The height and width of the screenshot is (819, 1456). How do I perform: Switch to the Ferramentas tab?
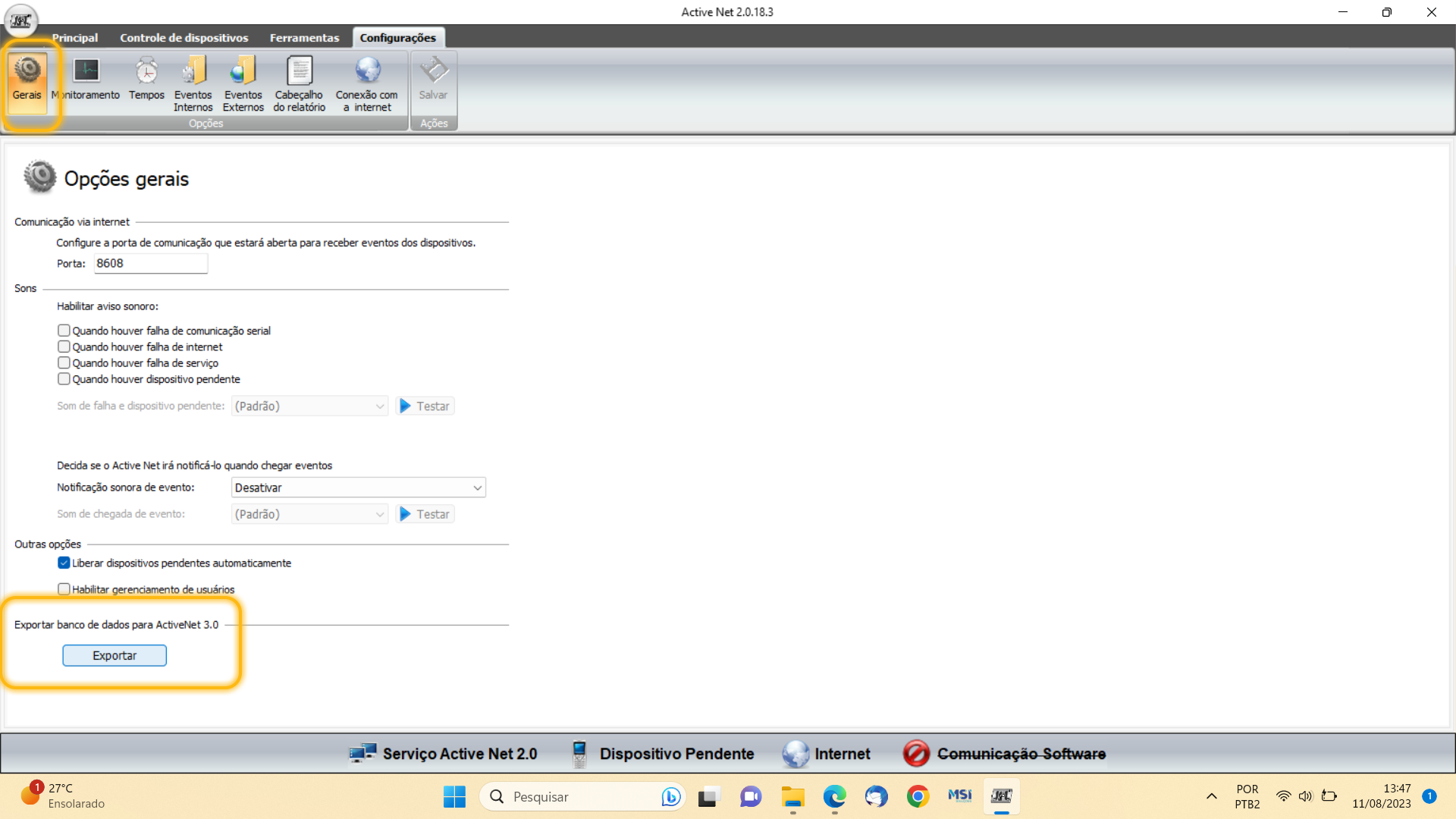(x=305, y=38)
